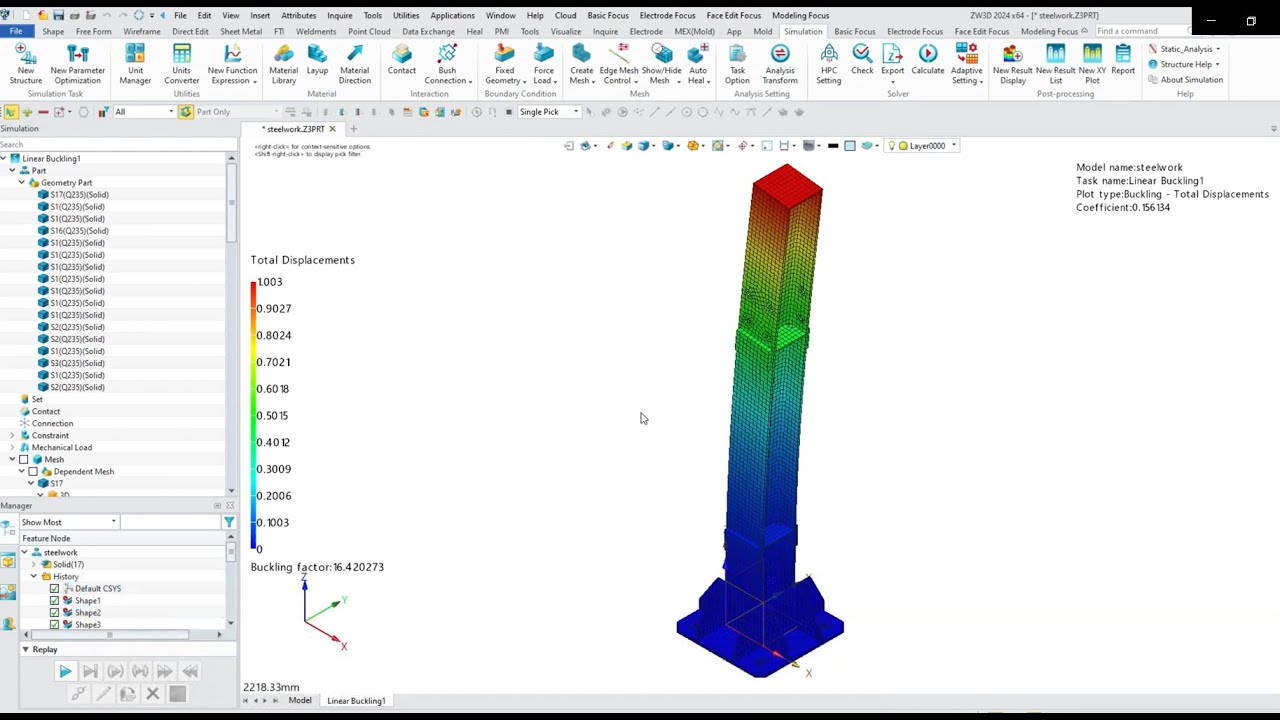Viewport: 1280px width, 720px height.
Task: Click Calculate to run the solver
Action: pyautogui.click(x=928, y=60)
